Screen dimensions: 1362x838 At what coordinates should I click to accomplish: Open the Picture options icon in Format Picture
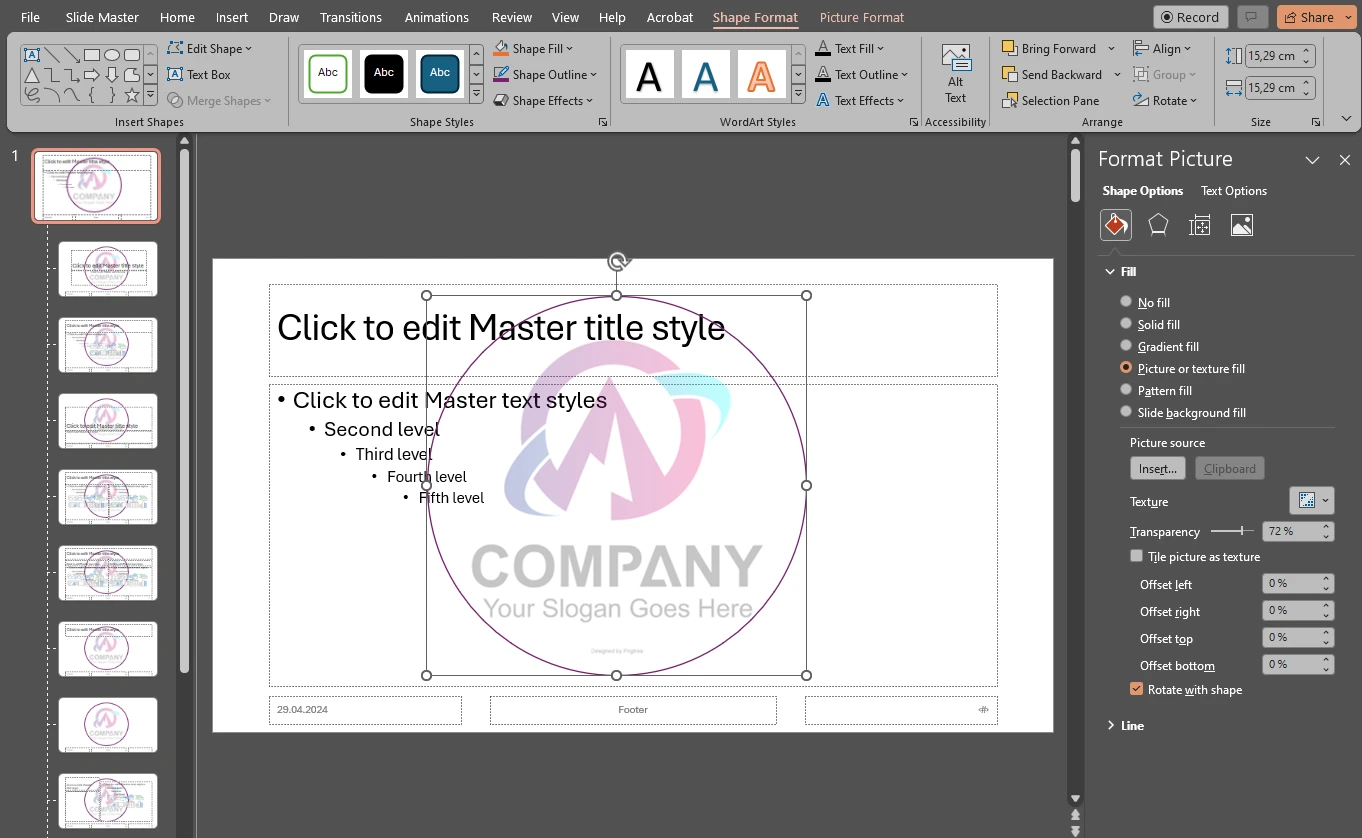(x=1241, y=225)
